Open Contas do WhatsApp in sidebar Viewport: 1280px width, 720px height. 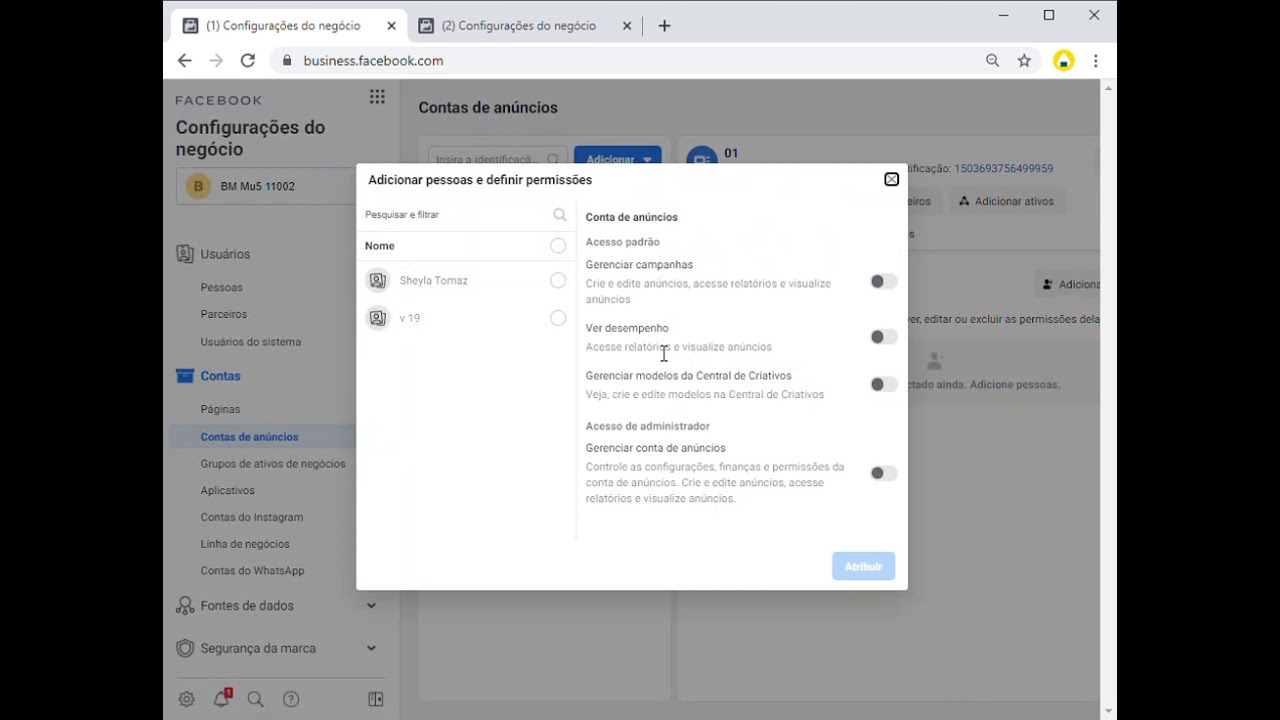[252, 571]
